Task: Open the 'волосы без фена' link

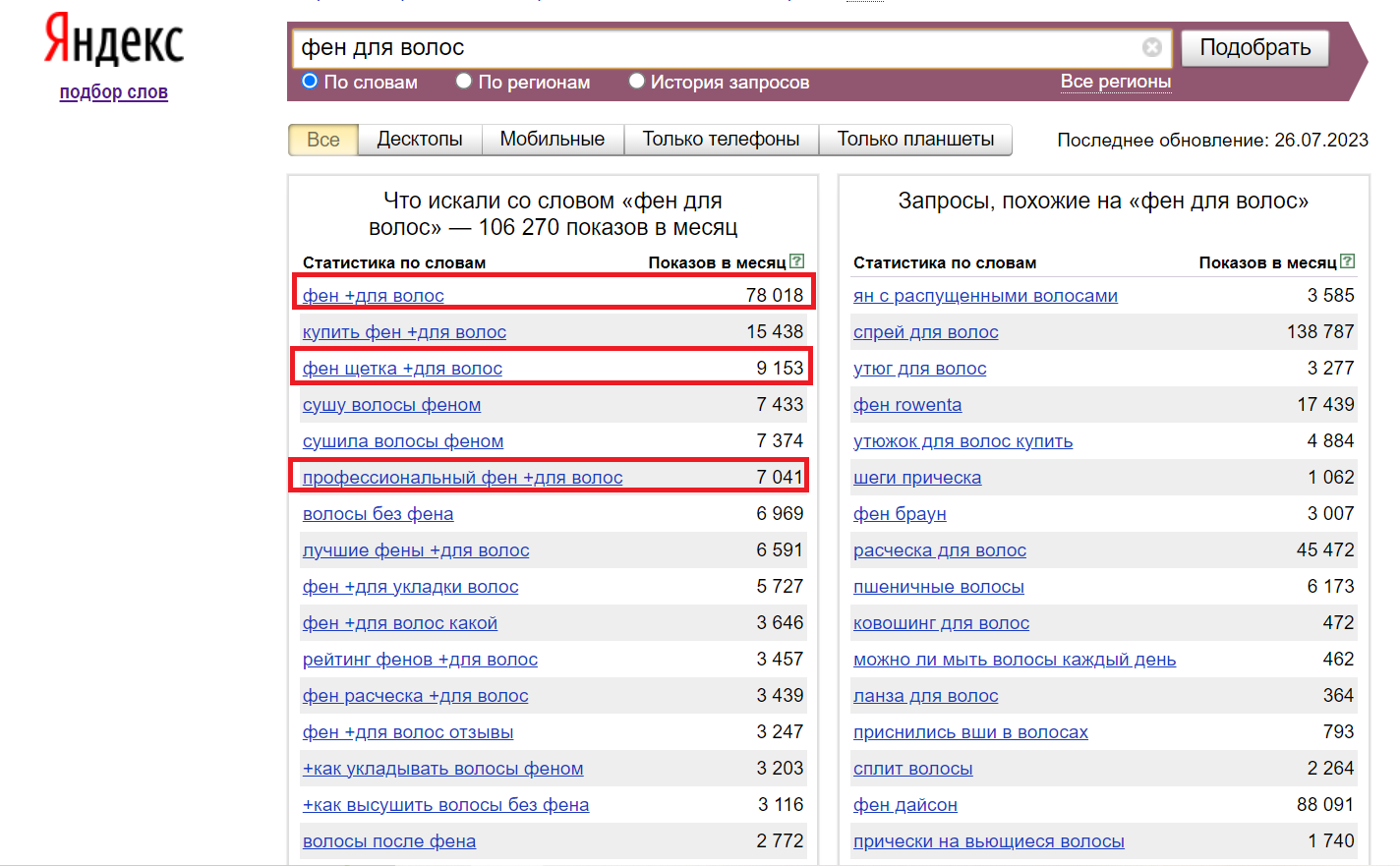Action: click(379, 514)
